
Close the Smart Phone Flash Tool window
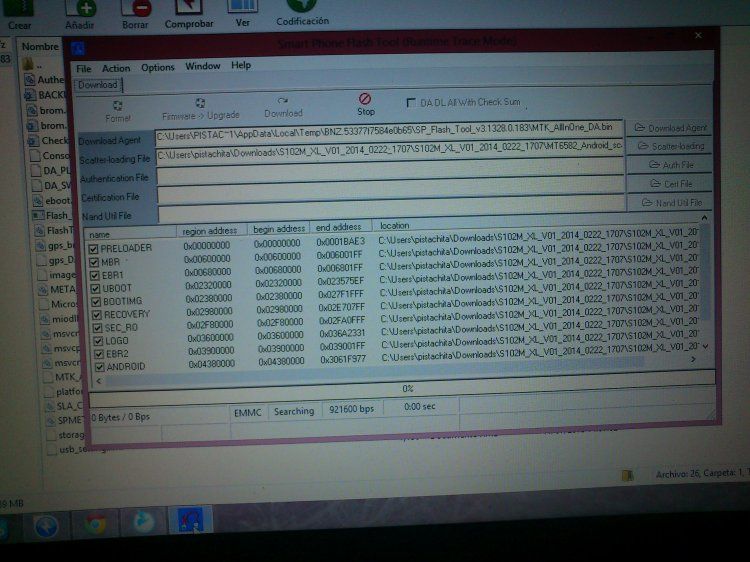pos(698,36)
